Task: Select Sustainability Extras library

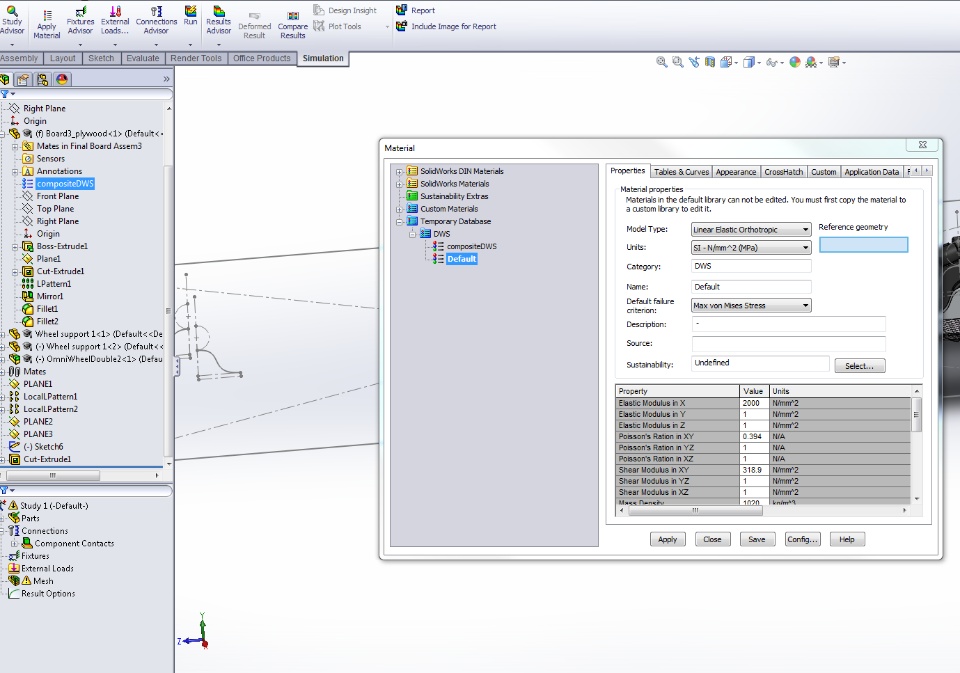Action: [454, 197]
